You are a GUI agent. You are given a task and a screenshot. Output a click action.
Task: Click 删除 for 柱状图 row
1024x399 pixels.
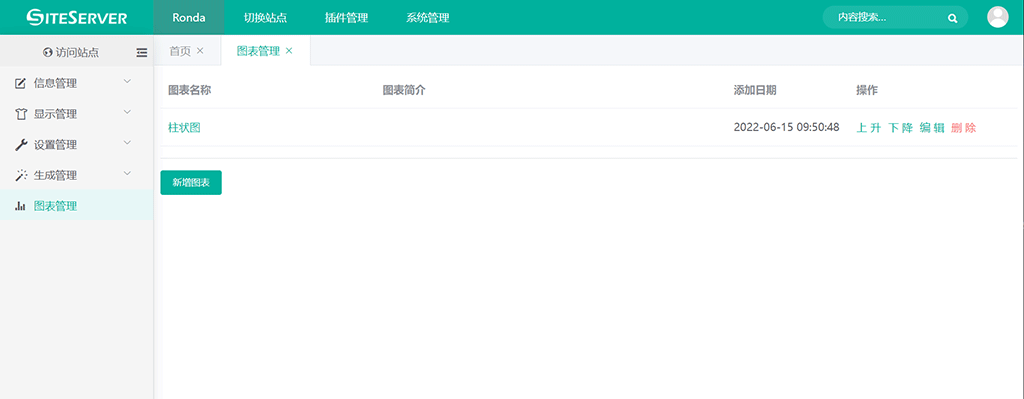(x=964, y=128)
